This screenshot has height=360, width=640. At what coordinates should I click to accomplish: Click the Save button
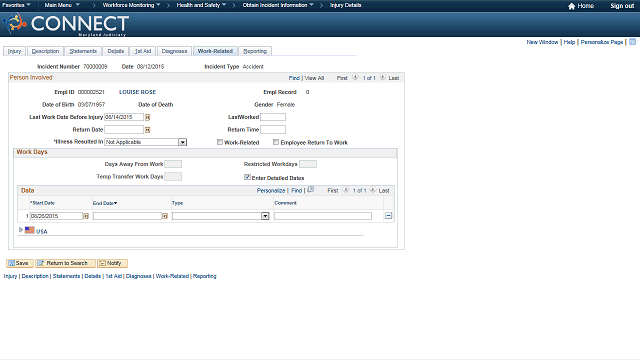click(20, 263)
